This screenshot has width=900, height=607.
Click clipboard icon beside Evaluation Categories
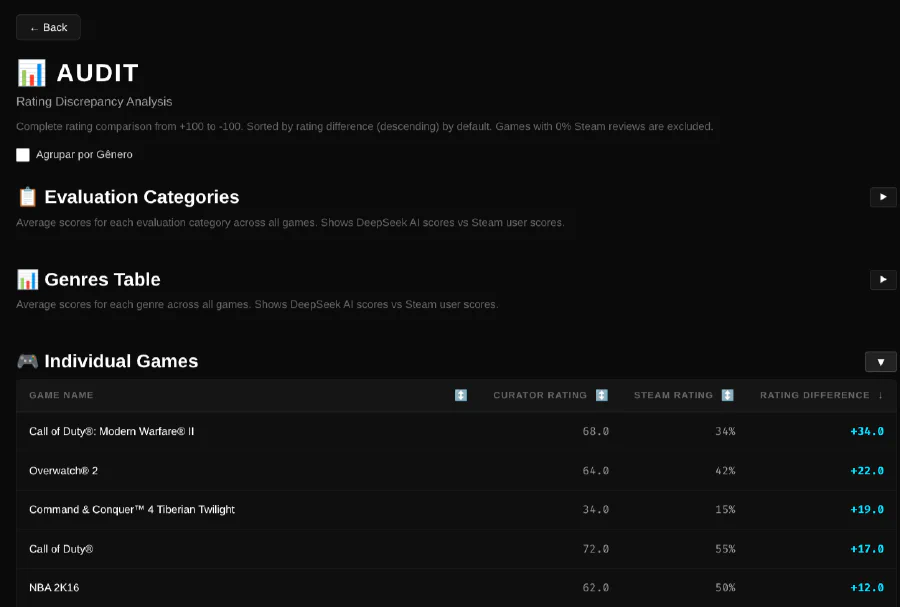[x=27, y=197]
